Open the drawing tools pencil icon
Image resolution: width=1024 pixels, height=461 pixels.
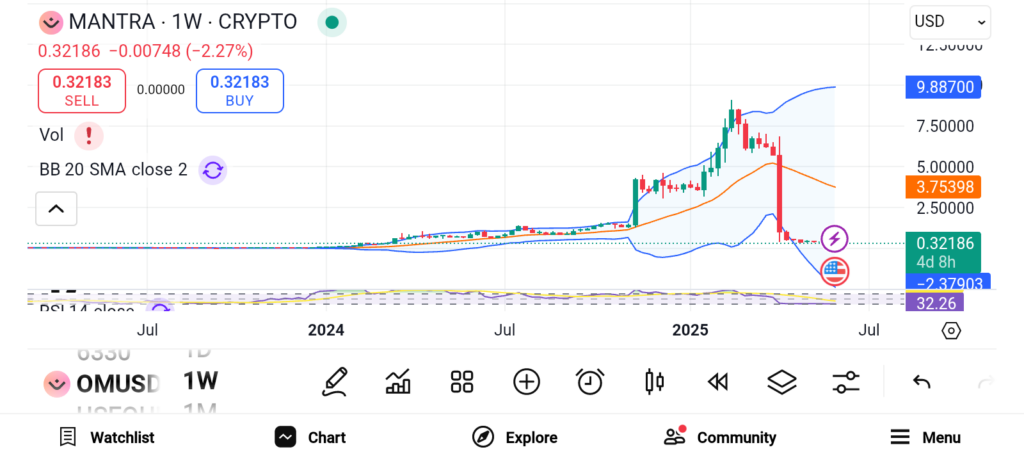335,381
